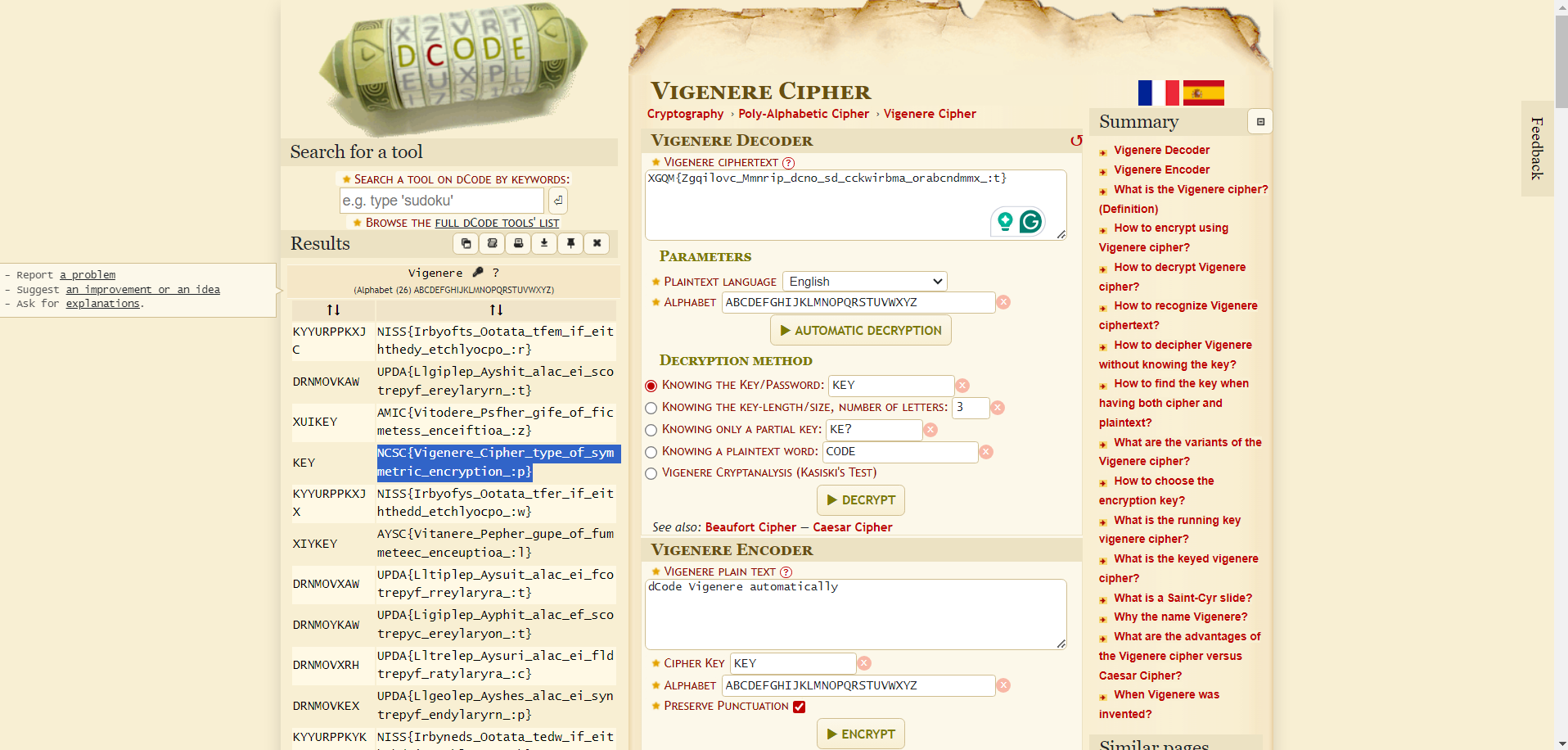
Task: Sort the right results column with the arrows
Action: 496,309
